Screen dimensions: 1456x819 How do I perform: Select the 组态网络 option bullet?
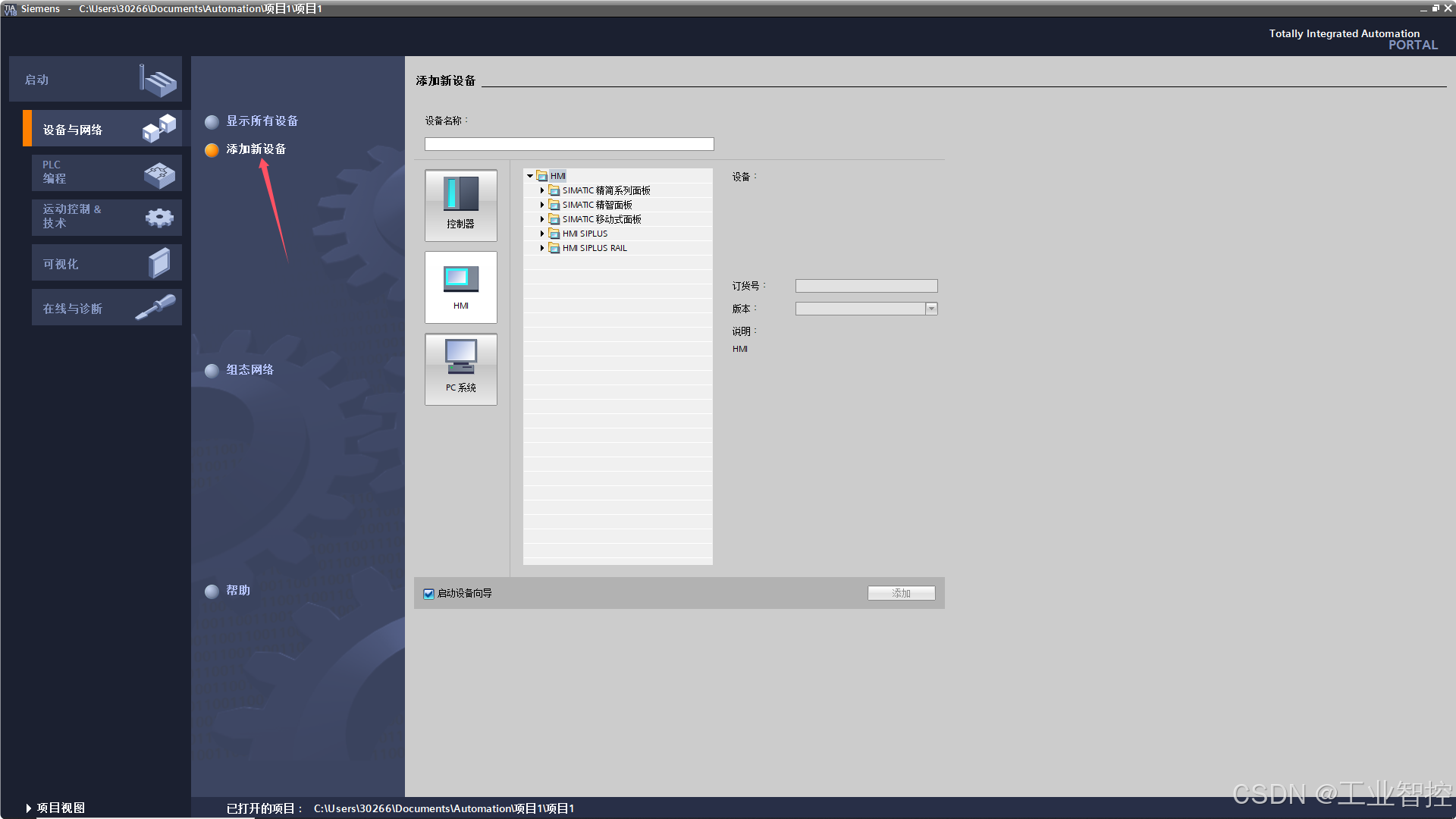pos(212,371)
